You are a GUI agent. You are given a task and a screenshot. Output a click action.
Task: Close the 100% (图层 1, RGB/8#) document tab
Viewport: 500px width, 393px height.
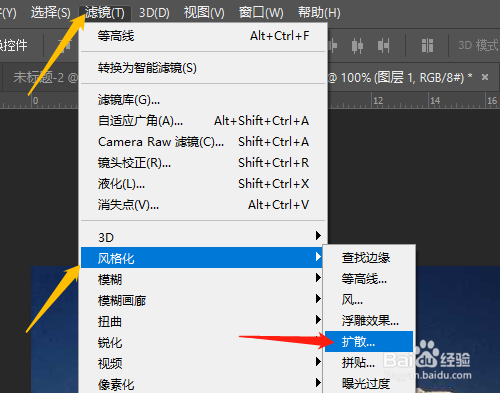(485, 77)
